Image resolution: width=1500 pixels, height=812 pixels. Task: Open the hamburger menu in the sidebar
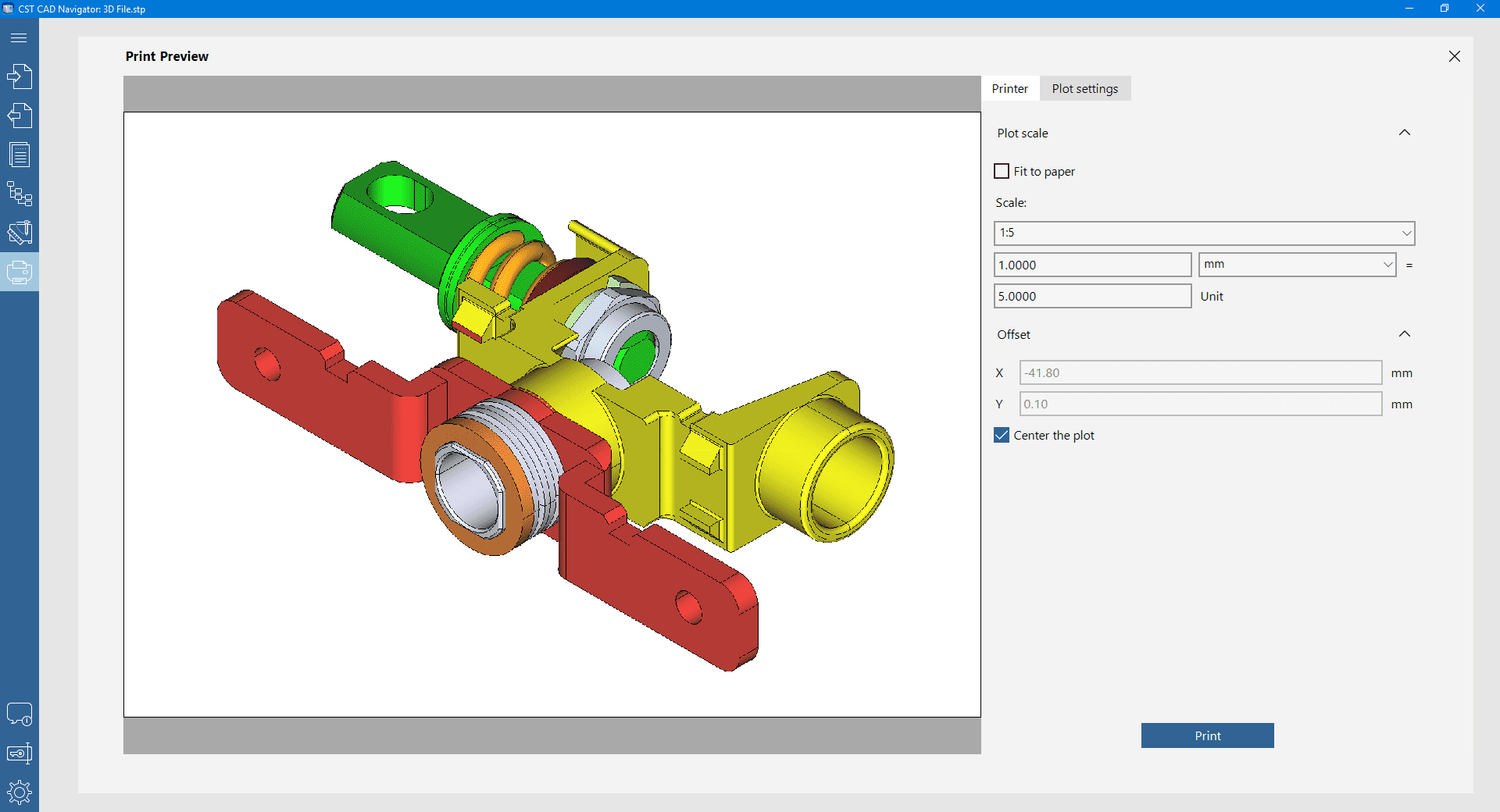(x=20, y=37)
